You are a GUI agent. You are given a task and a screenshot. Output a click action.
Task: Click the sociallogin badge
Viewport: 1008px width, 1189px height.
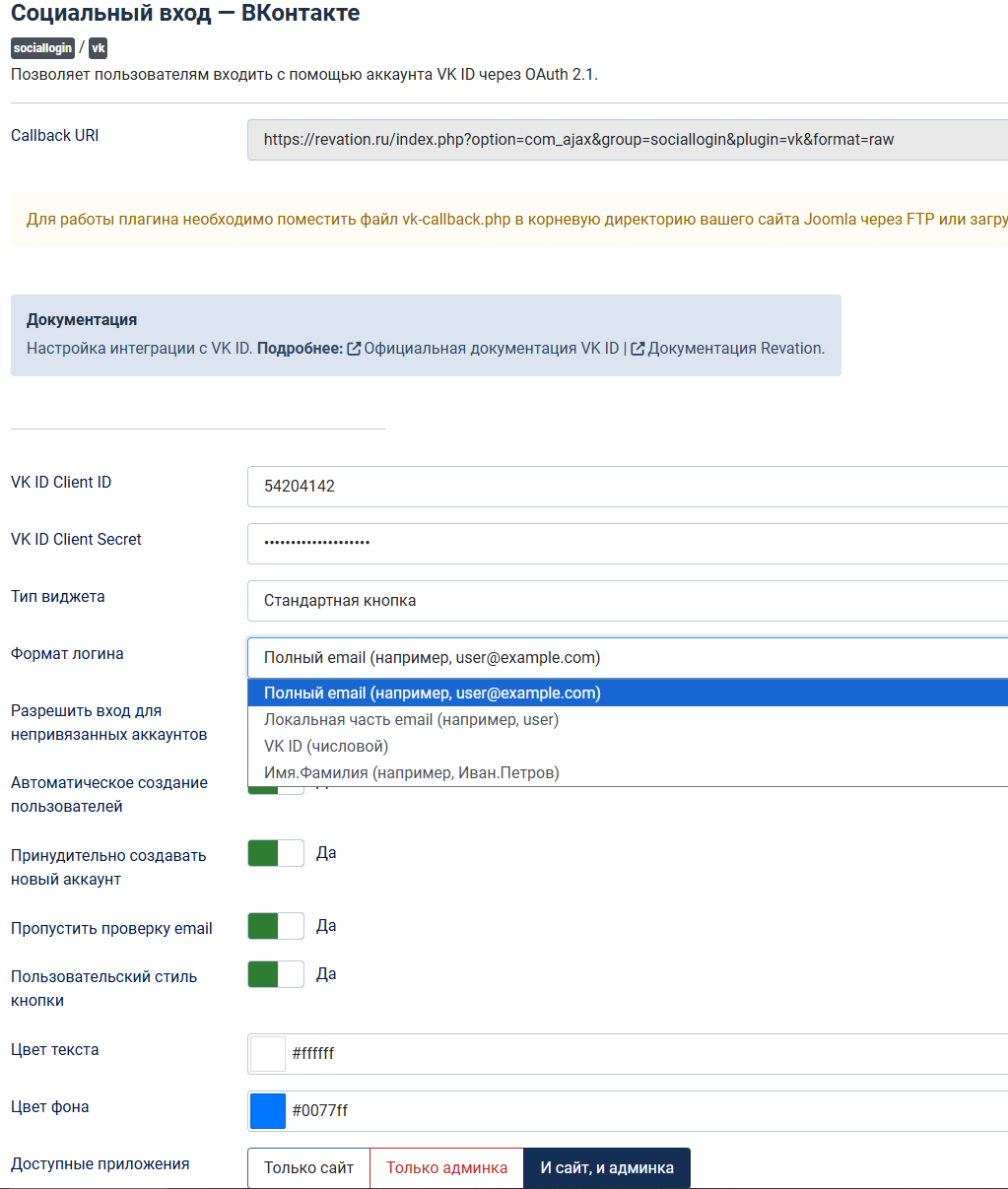click(x=42, y=48)
